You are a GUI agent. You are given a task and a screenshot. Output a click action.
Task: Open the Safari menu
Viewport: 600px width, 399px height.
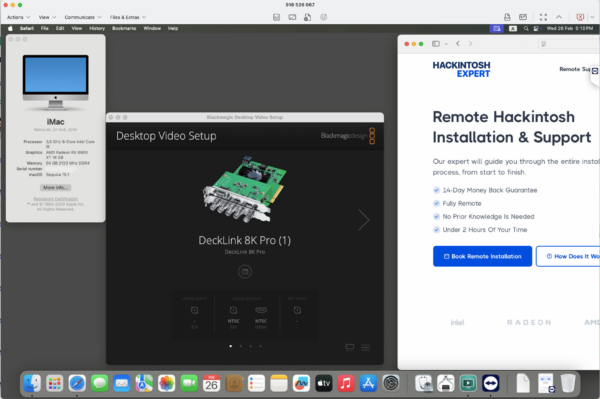[x=27, y=28]
